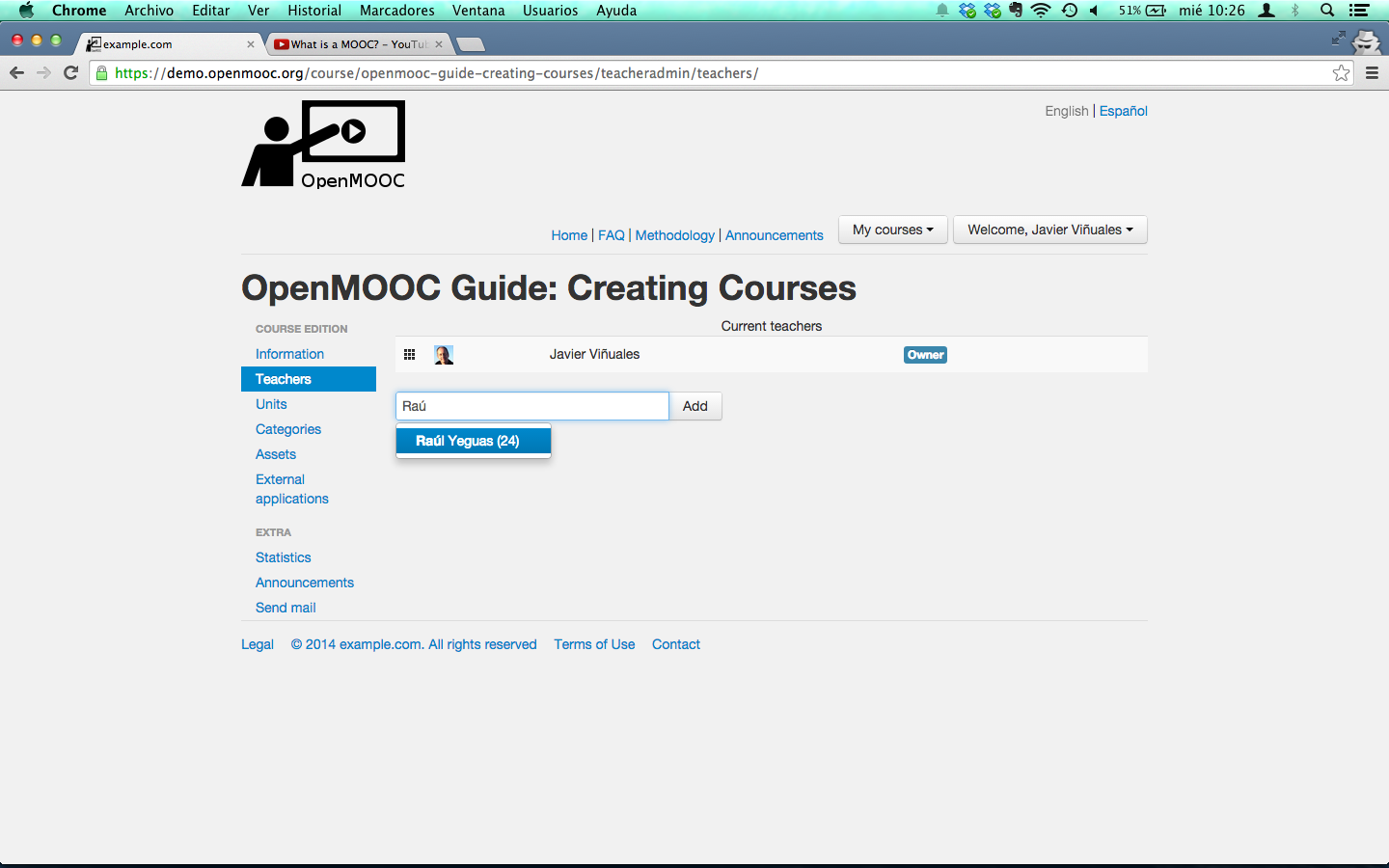Click the fullscreen arrows icon in Chrome
The image size is (1389, 868).
[1338, 38]
